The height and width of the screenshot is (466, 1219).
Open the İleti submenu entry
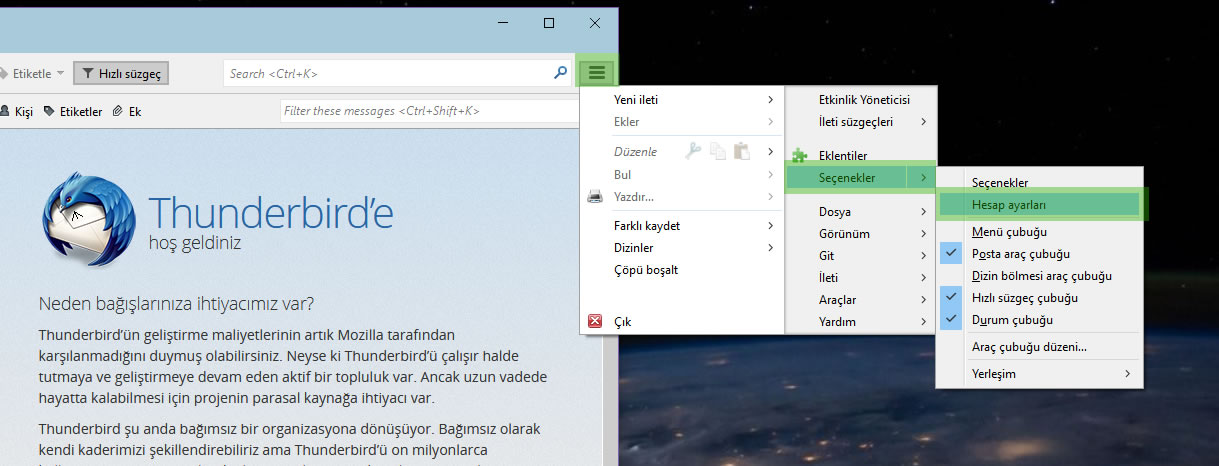tap(861, 278)
